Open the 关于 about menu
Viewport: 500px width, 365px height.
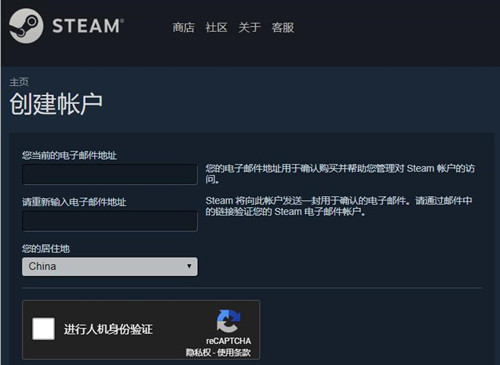[250, 28]
